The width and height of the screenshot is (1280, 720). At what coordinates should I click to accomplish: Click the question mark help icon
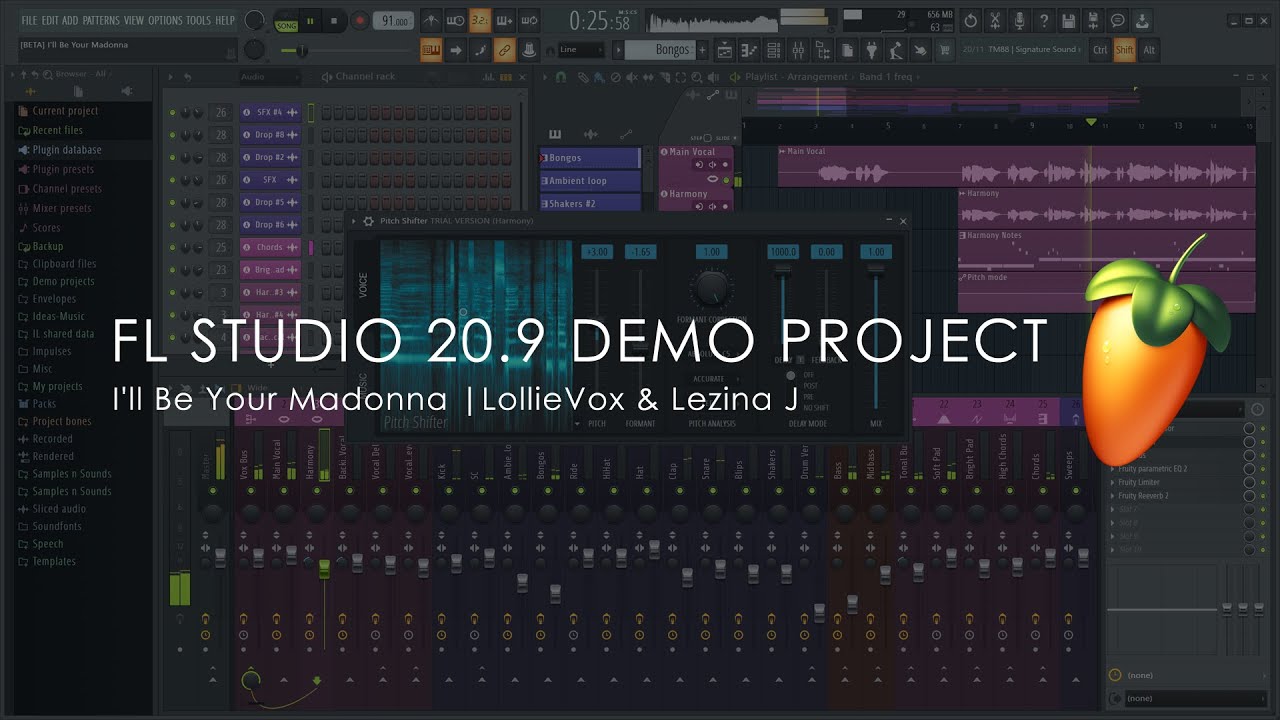[x=1044, y=20]
